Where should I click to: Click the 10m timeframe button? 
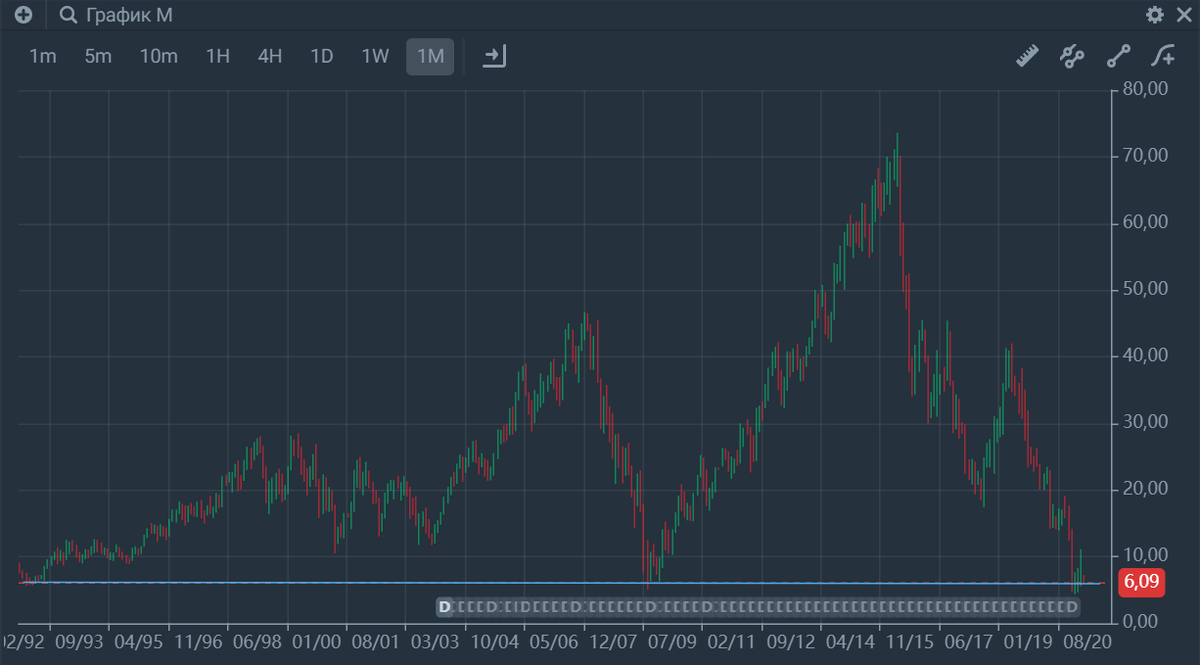[x=157, y=56]
